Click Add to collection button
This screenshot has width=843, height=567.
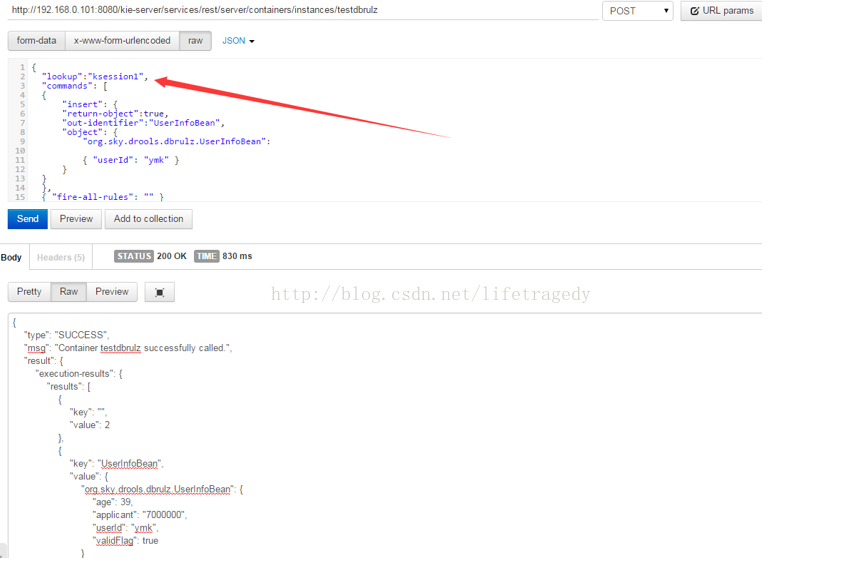point(148,219)
